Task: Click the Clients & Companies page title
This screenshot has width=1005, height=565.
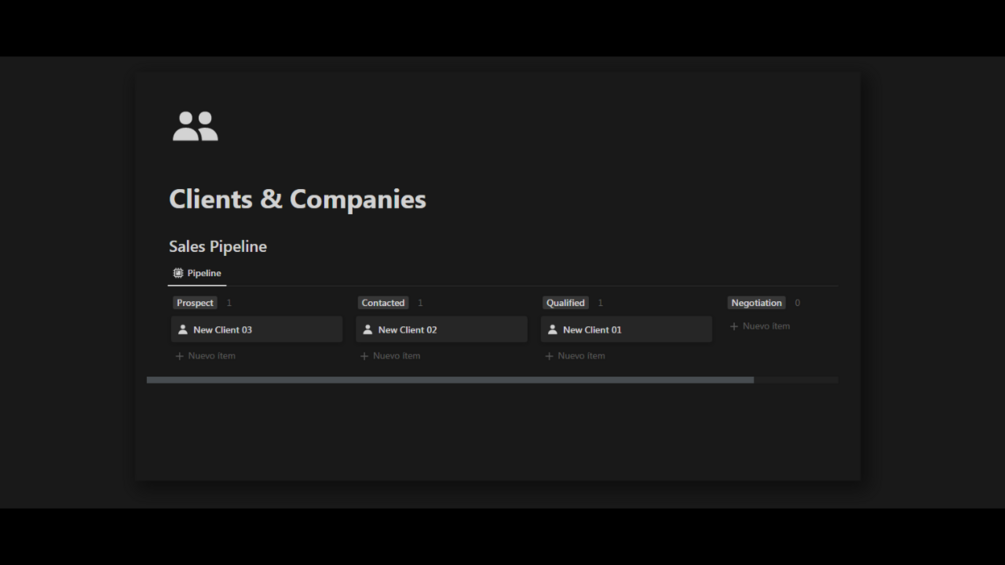Action: pyautogui.click(x=297, y=199)
